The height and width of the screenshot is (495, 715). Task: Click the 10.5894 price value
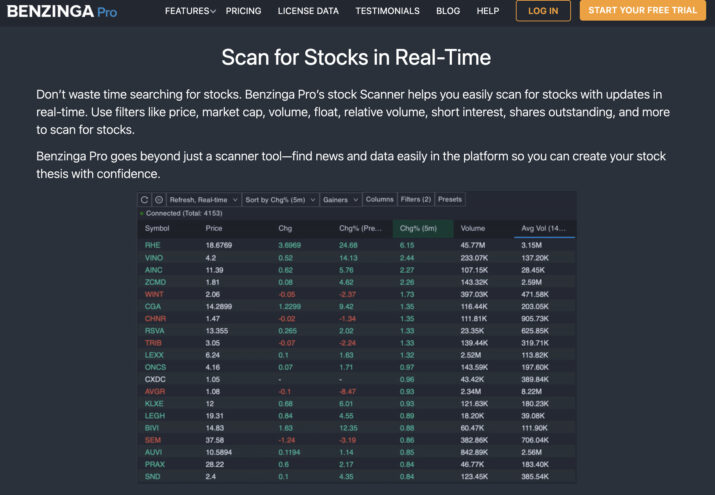219,452
